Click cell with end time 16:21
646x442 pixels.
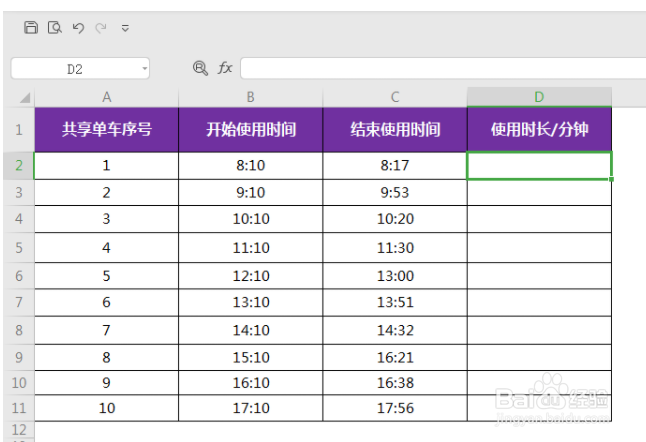(395, 357)
